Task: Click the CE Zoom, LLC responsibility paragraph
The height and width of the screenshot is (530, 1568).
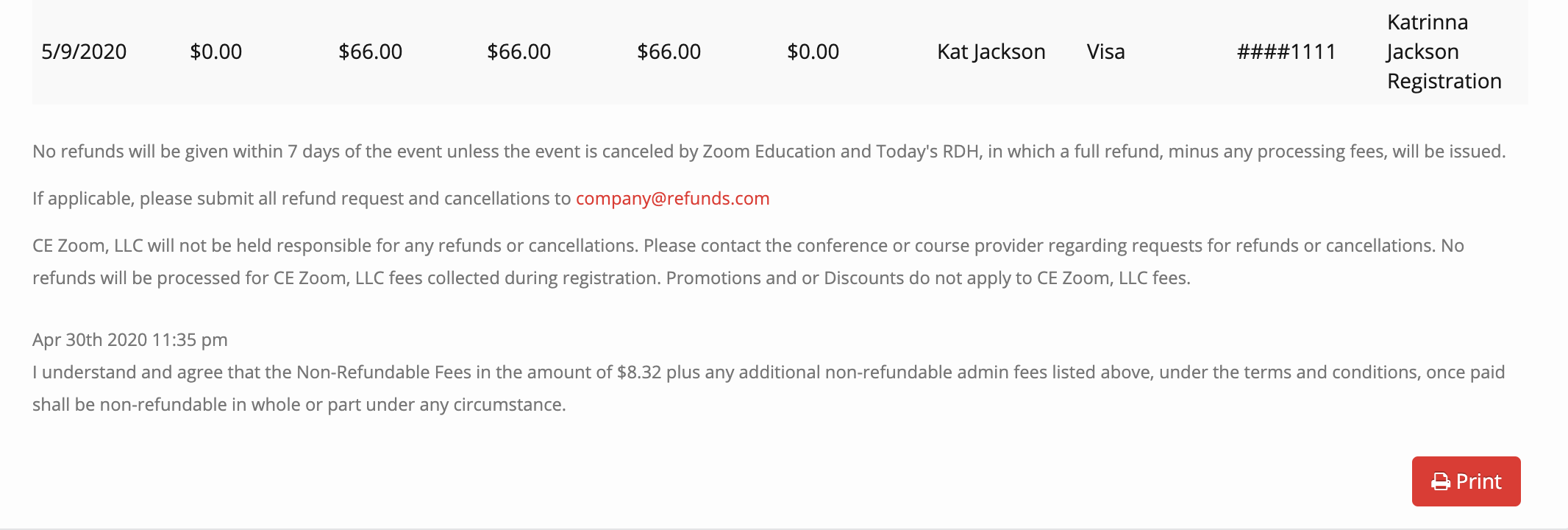Action: click(x=748, y=261)
